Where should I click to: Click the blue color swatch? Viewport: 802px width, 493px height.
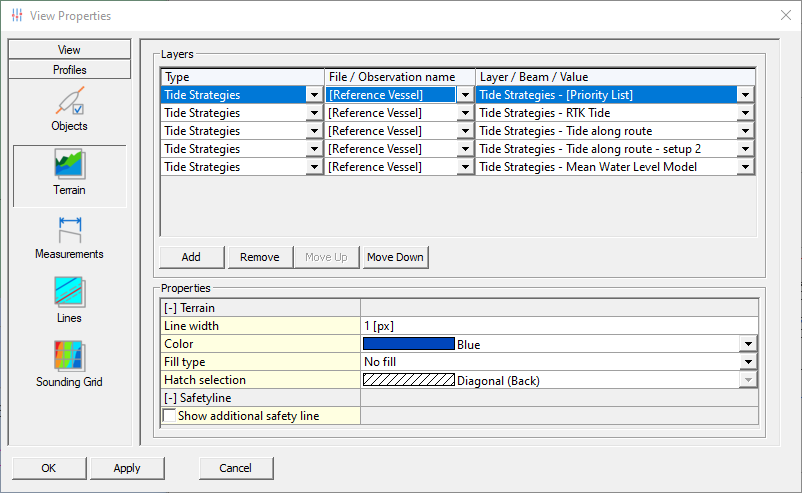pyautogui.click(x=408, y=344)
